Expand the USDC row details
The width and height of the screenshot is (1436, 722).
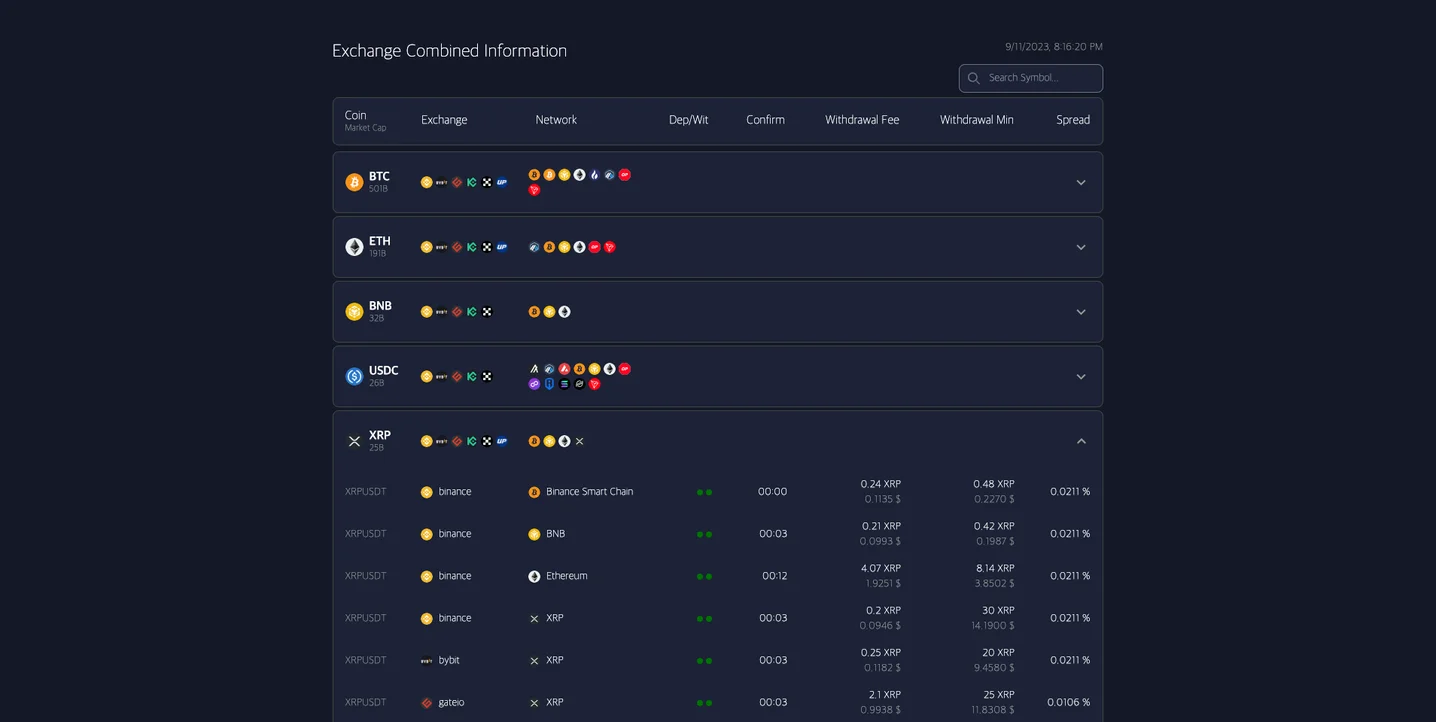point(1081,376)
